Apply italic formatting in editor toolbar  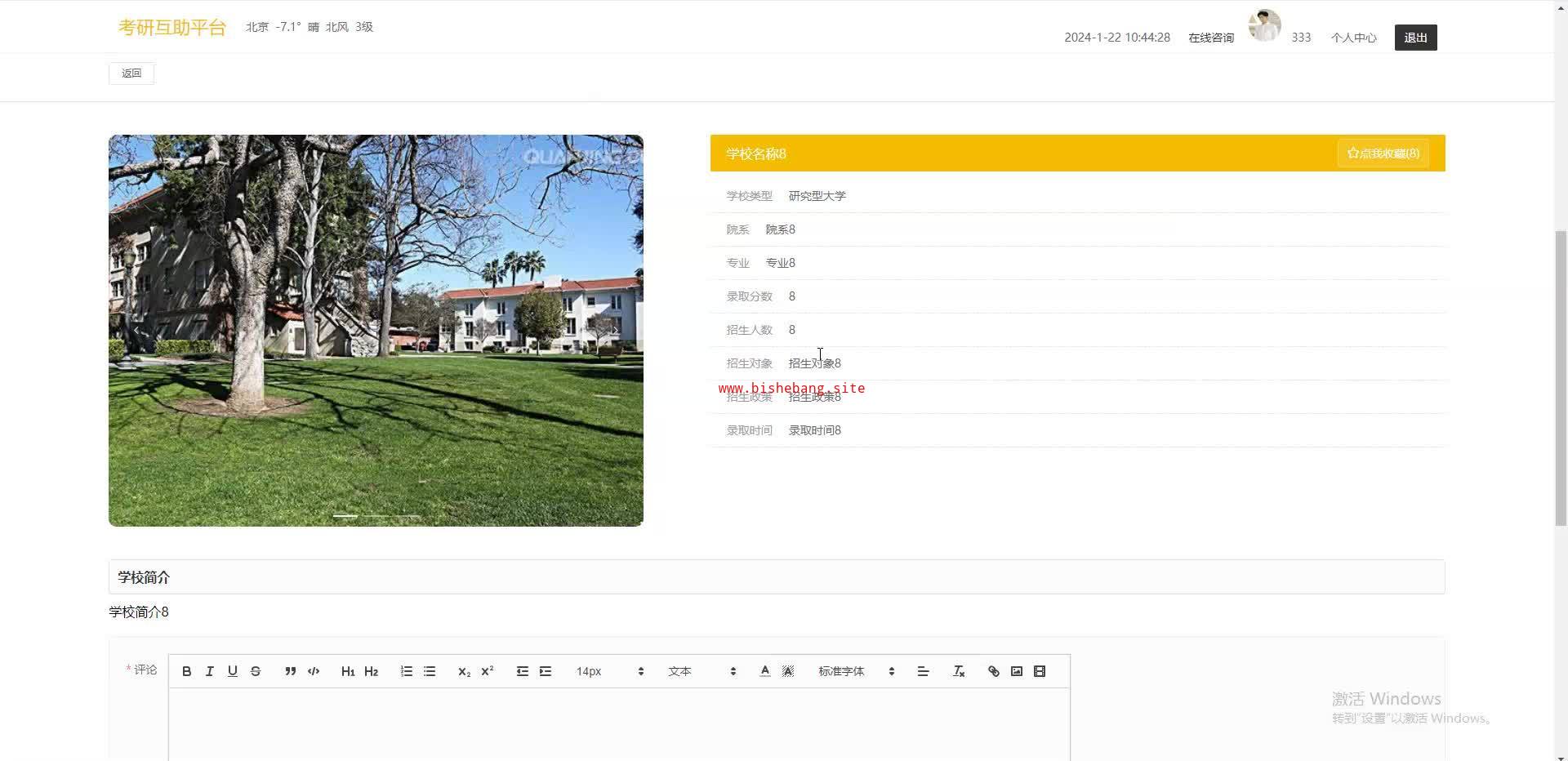click(x=210, y=671)
